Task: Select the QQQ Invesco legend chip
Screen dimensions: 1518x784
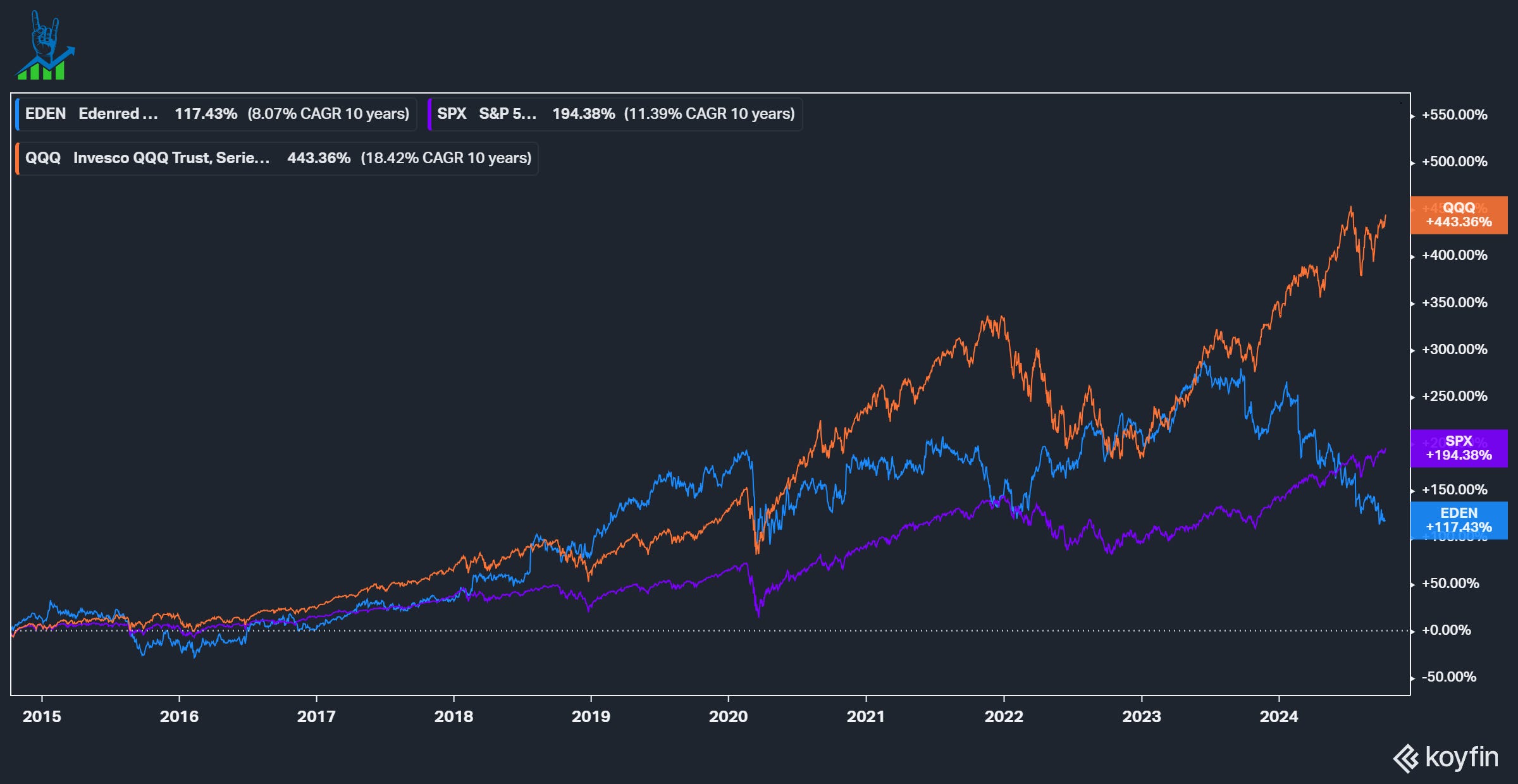Action: (276, 158)
